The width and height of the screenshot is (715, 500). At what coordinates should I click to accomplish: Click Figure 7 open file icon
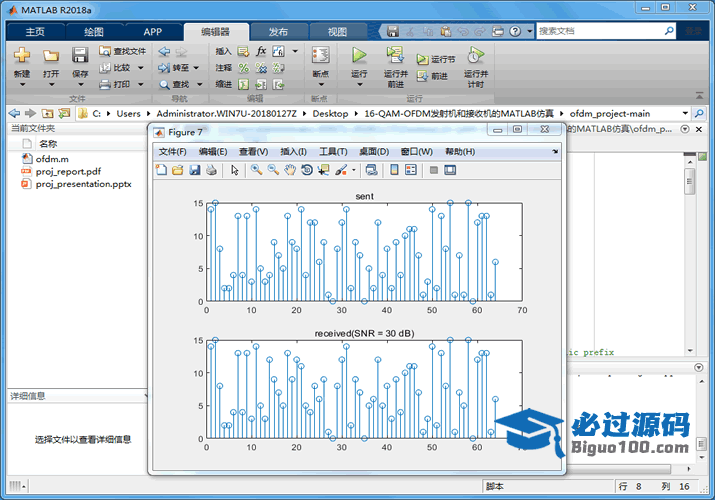(x=178, y=170)
